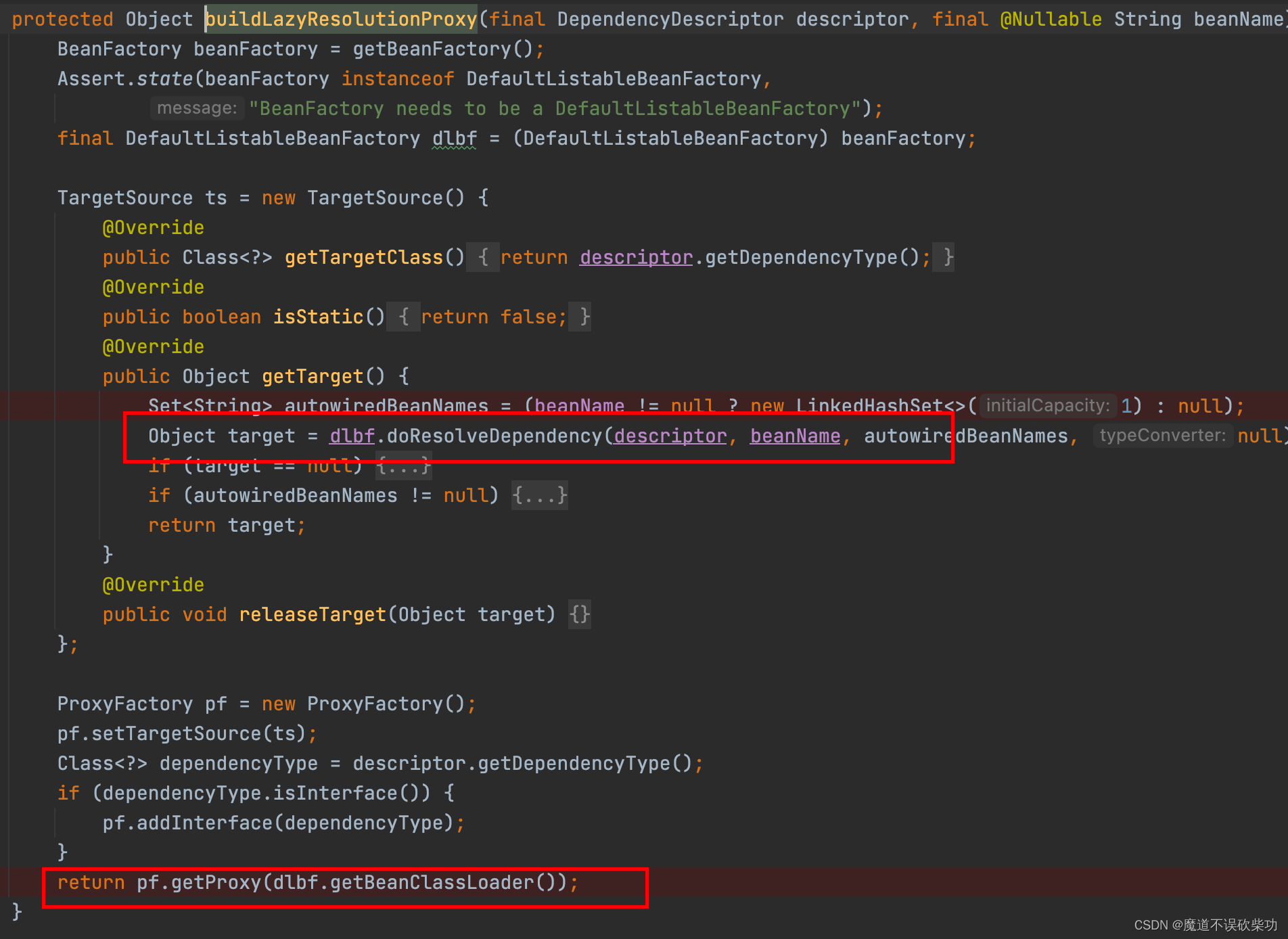The height and width of the screenshot is (939, 1288).
Task: Click the doResolveDependency method call
Action: (x=494, y=436)
